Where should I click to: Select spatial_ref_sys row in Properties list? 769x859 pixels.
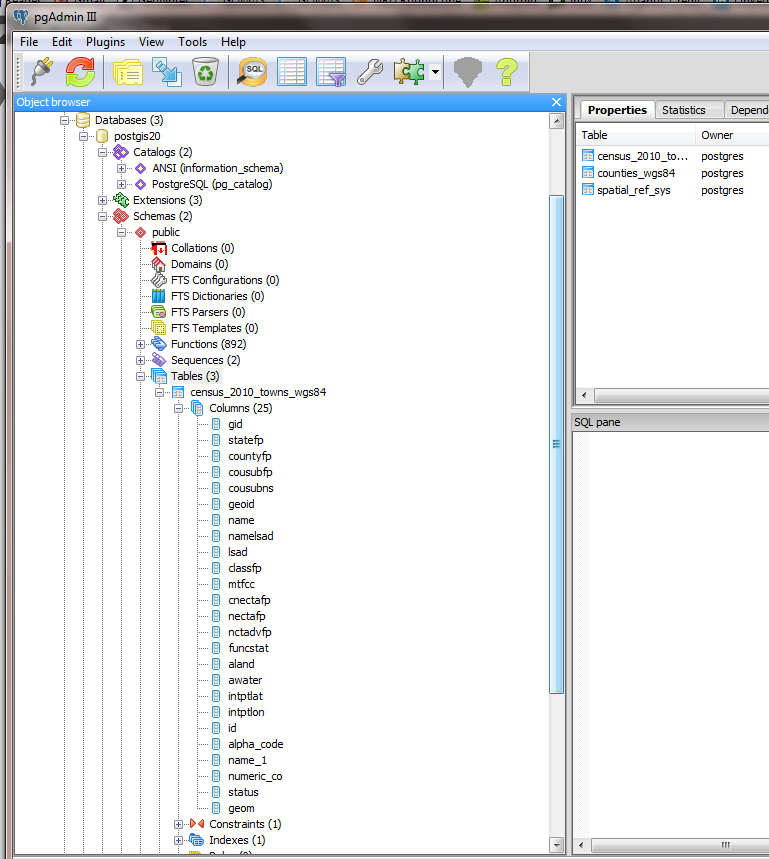click(x=634, y=190)
